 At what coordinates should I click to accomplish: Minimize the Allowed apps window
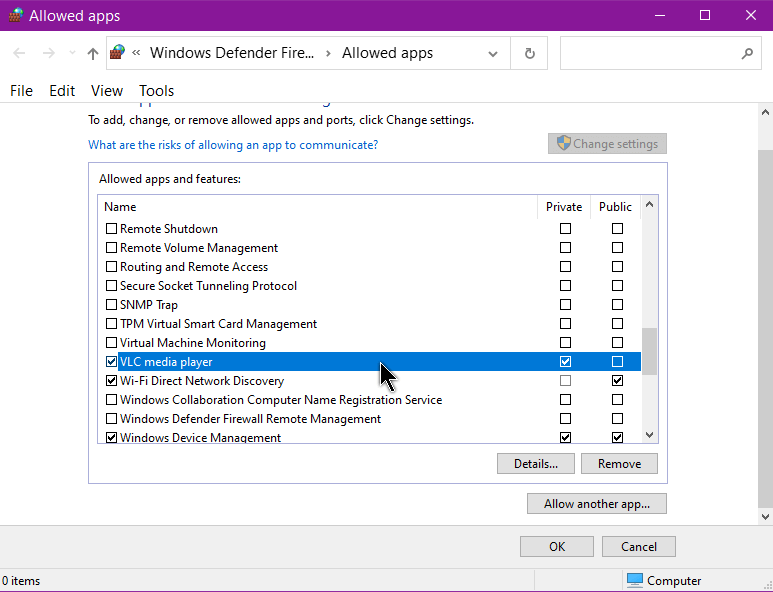click(x=660, y=15)
